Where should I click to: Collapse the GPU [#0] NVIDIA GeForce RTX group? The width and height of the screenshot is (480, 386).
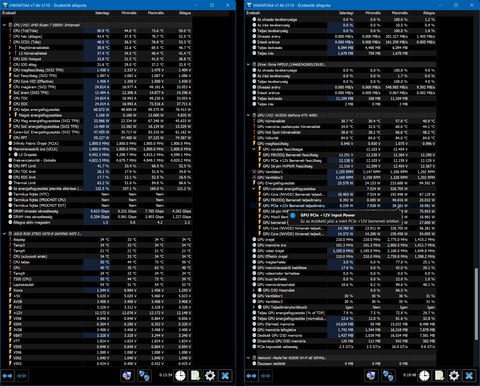pyautogui.click(x=248, y=115)
